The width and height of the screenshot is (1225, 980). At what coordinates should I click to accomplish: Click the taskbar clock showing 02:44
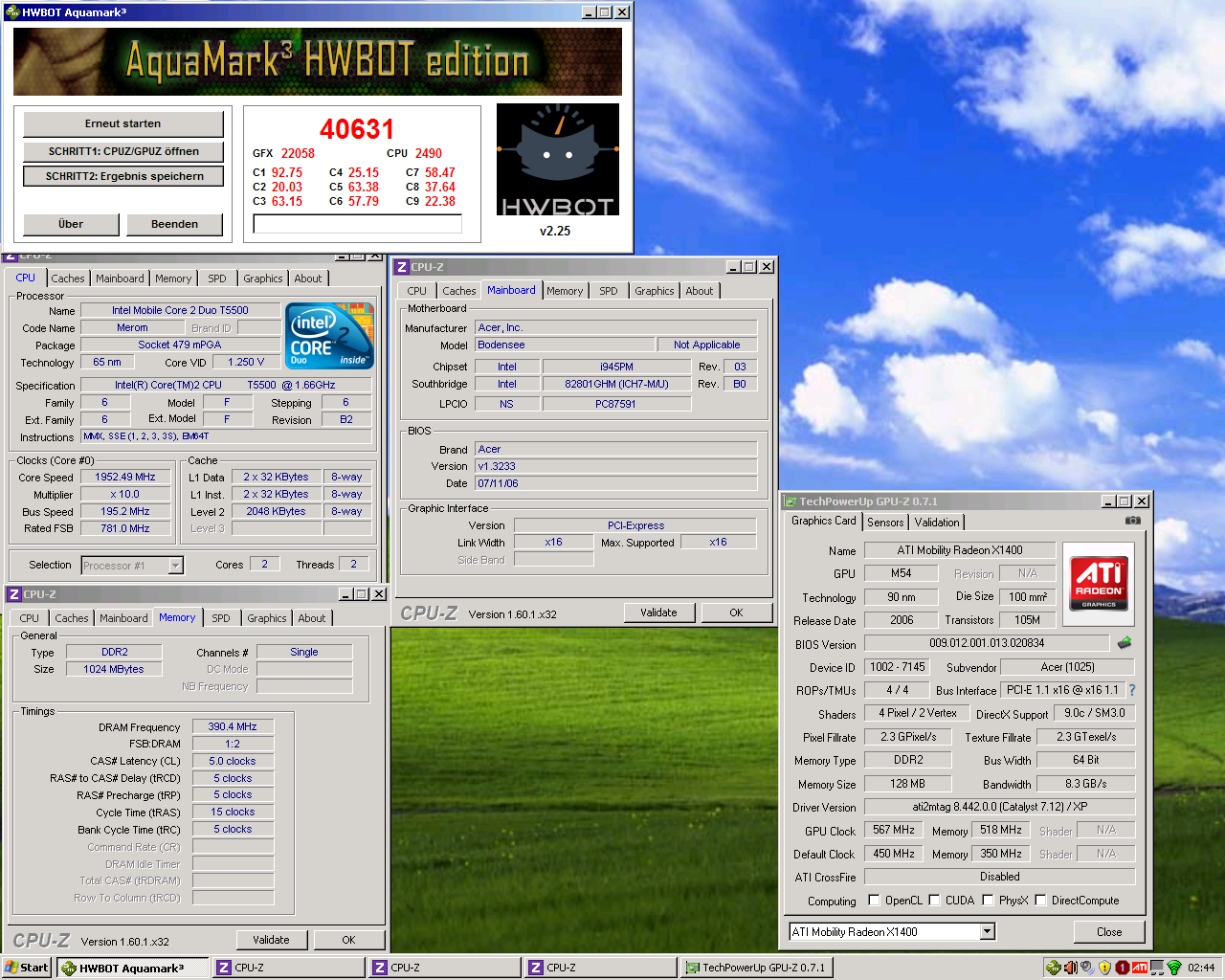pos(1201,968)
